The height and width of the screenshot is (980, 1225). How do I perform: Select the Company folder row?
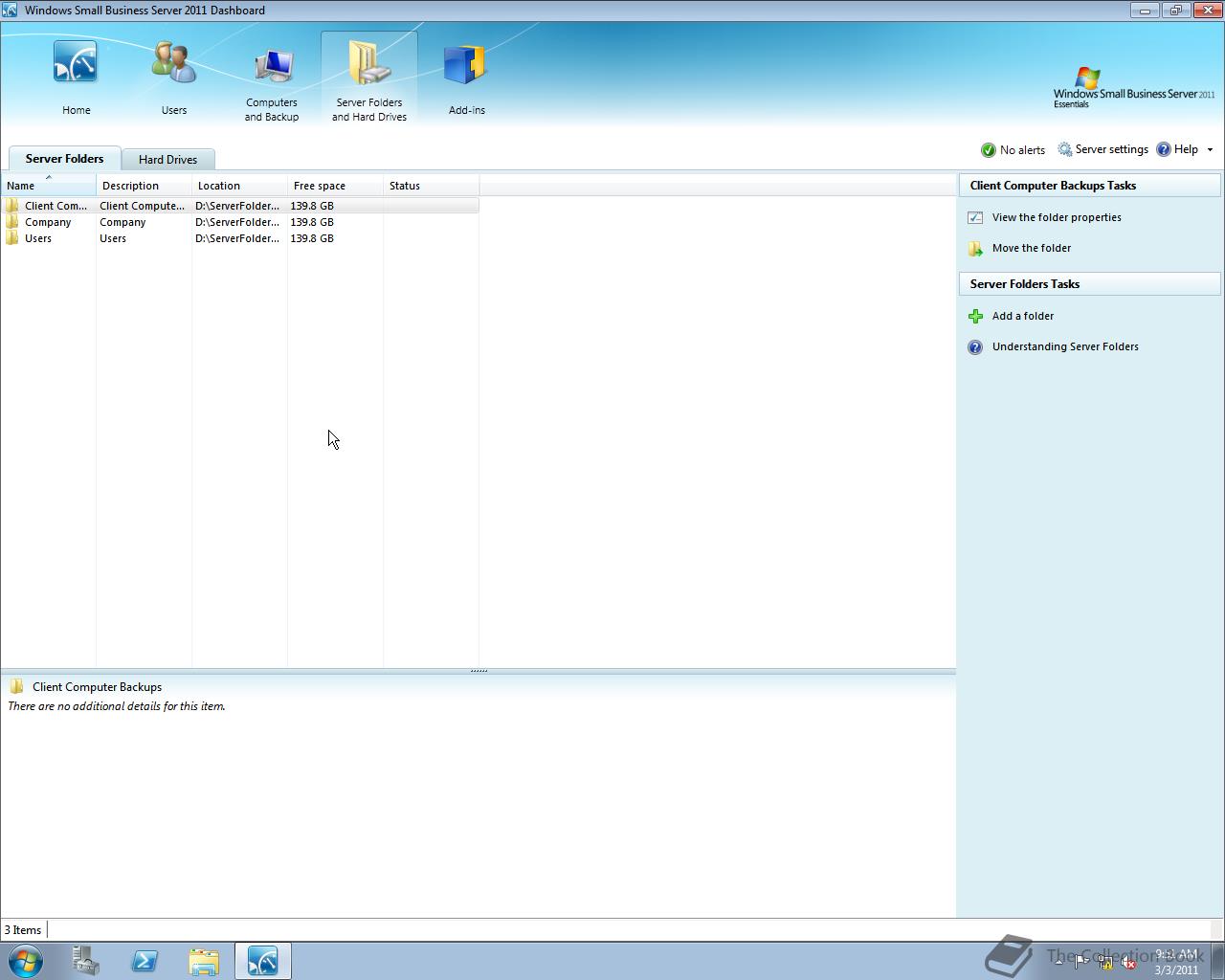pos(240,222)
